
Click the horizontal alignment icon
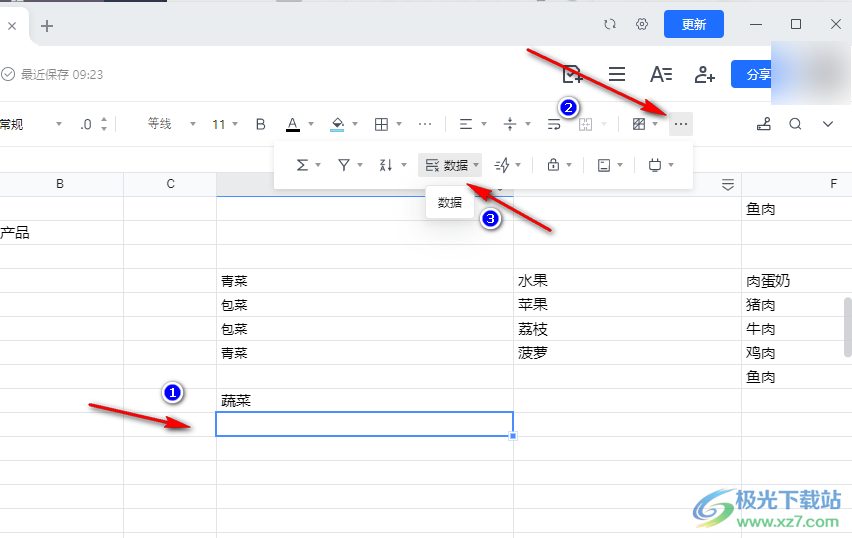(466, 124)
